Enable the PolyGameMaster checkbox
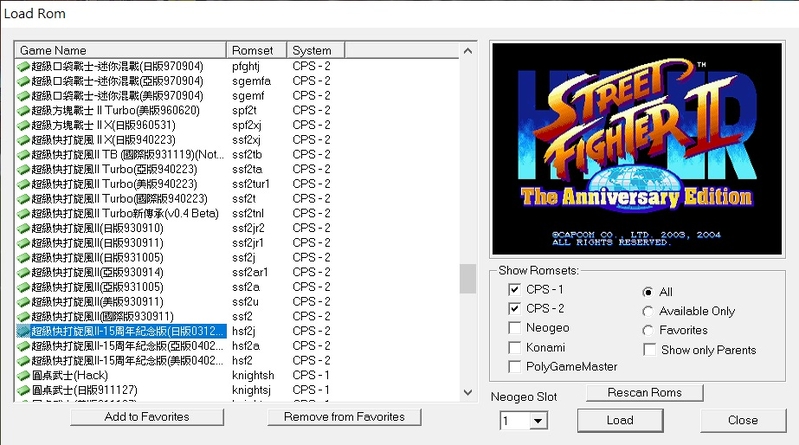Screen dimensions: 799x445 tap(515, 367)
